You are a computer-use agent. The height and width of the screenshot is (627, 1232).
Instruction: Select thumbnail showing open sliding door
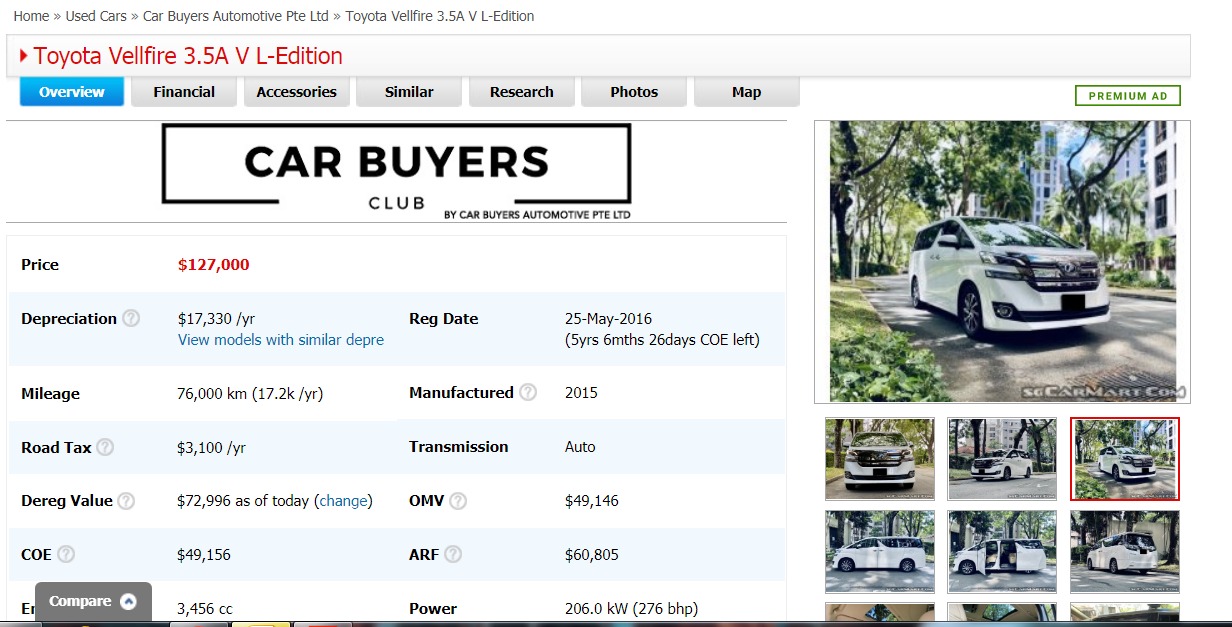click(x=1002, y=552)
